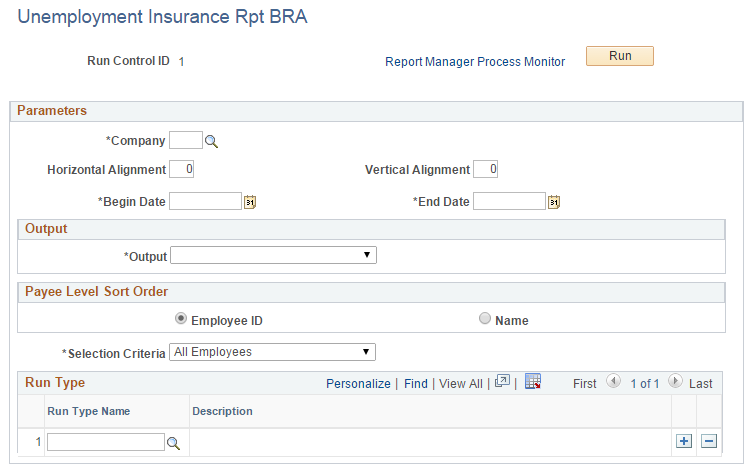Screen dimensions: 754x469
Task: Click Find in Run Type grid
Action: (x=415, y=384)
